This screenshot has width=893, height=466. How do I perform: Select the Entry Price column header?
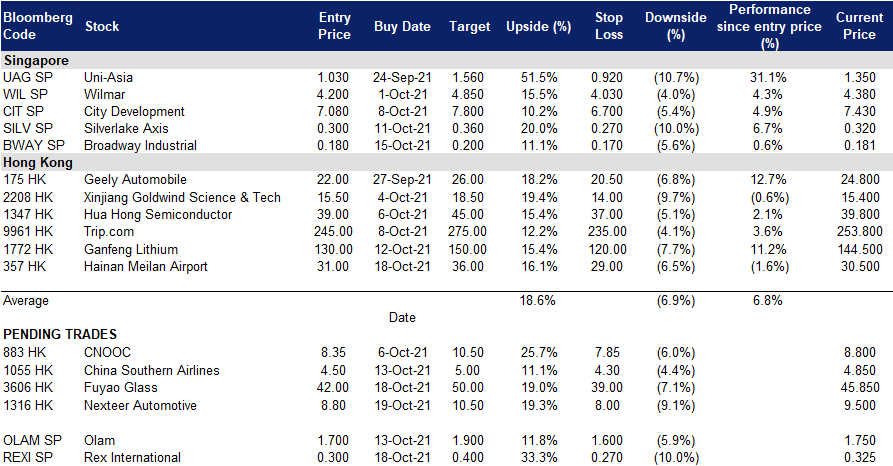pyautogui.click(x=334, y=26)
